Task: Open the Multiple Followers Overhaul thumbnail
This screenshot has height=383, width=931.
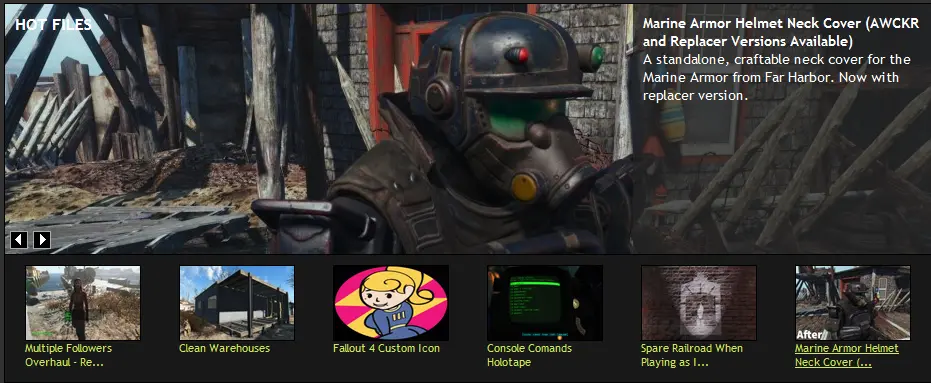Action: point(83,303)
